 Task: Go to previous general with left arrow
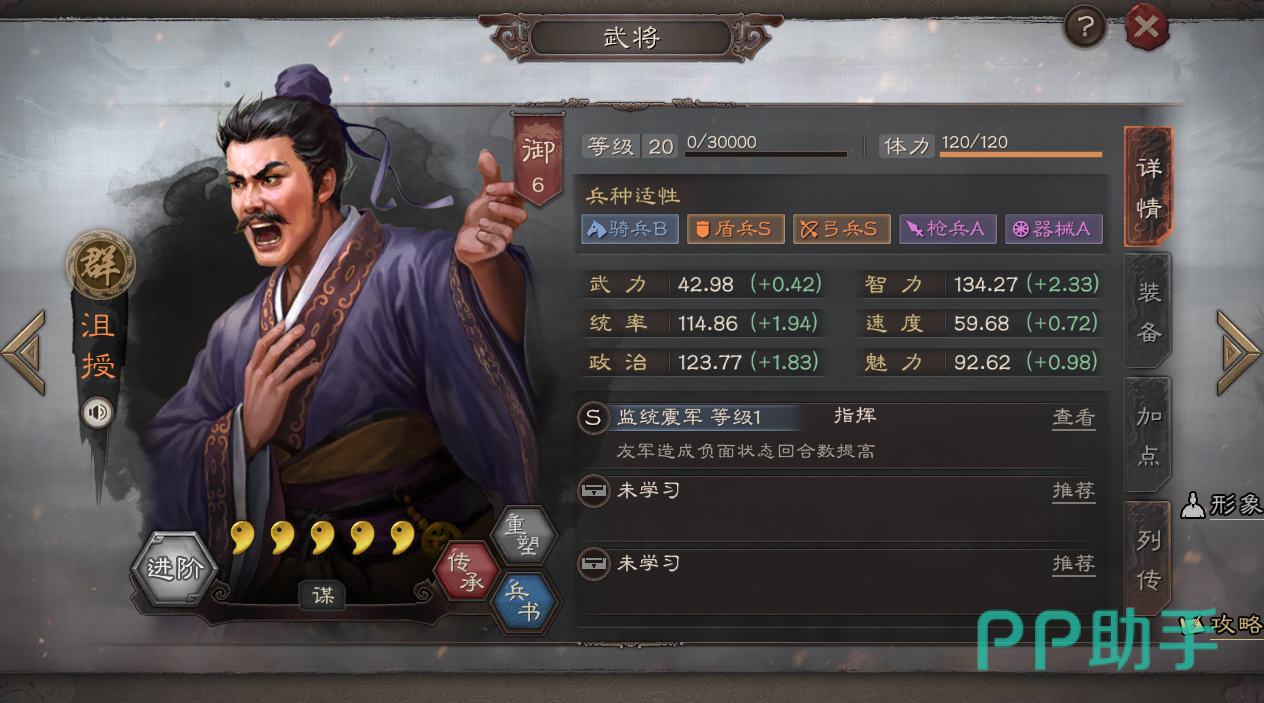24,353
